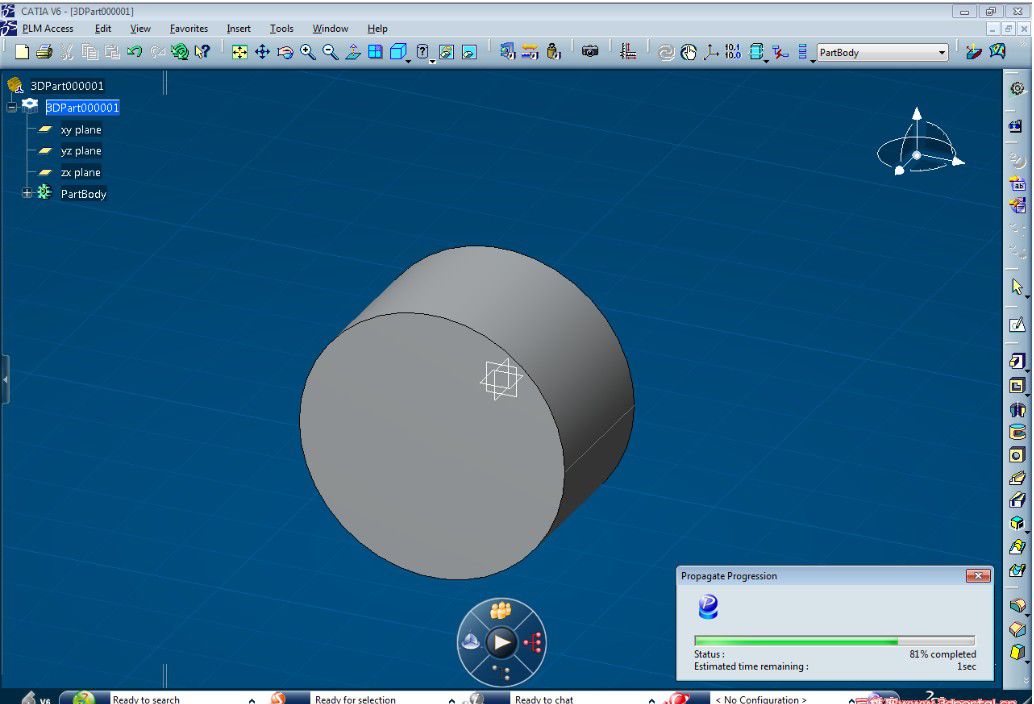
Task: Click the Manual Update hand icon
Action: tap(688, 52)
